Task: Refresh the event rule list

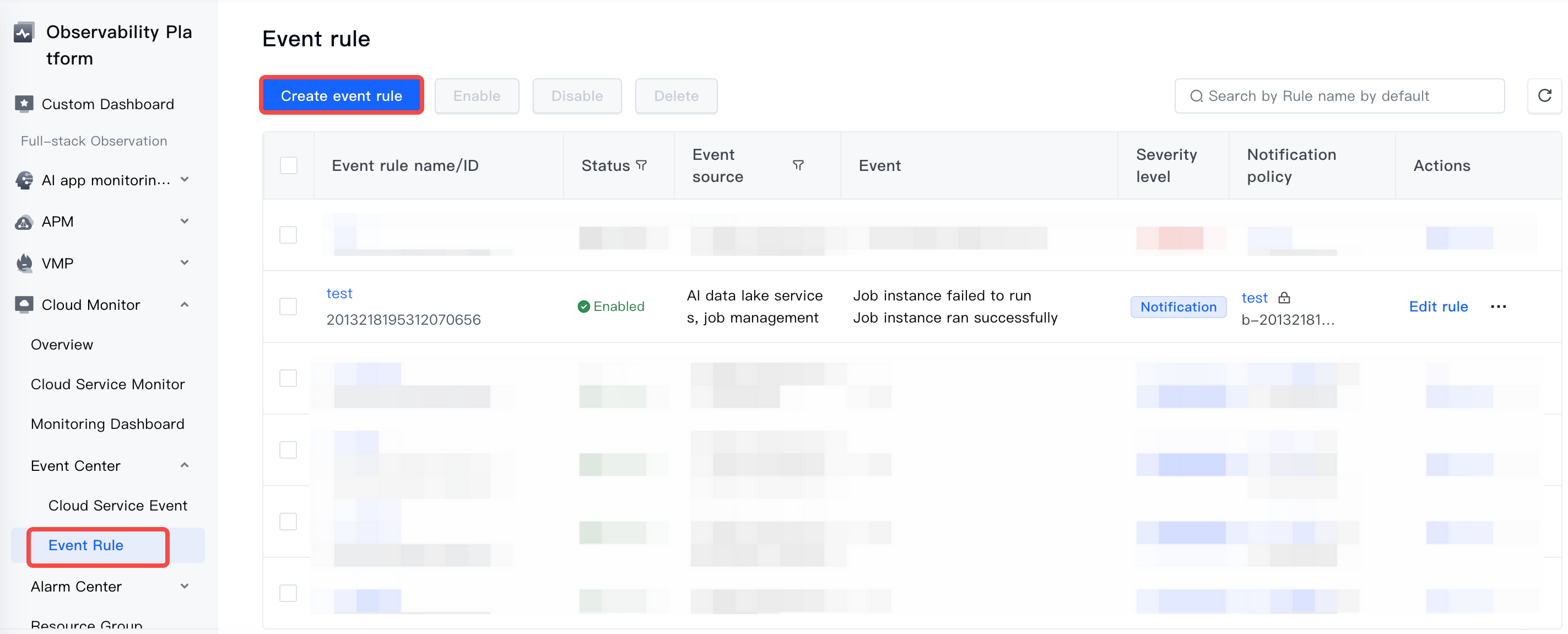Action: coord(1544,95)
